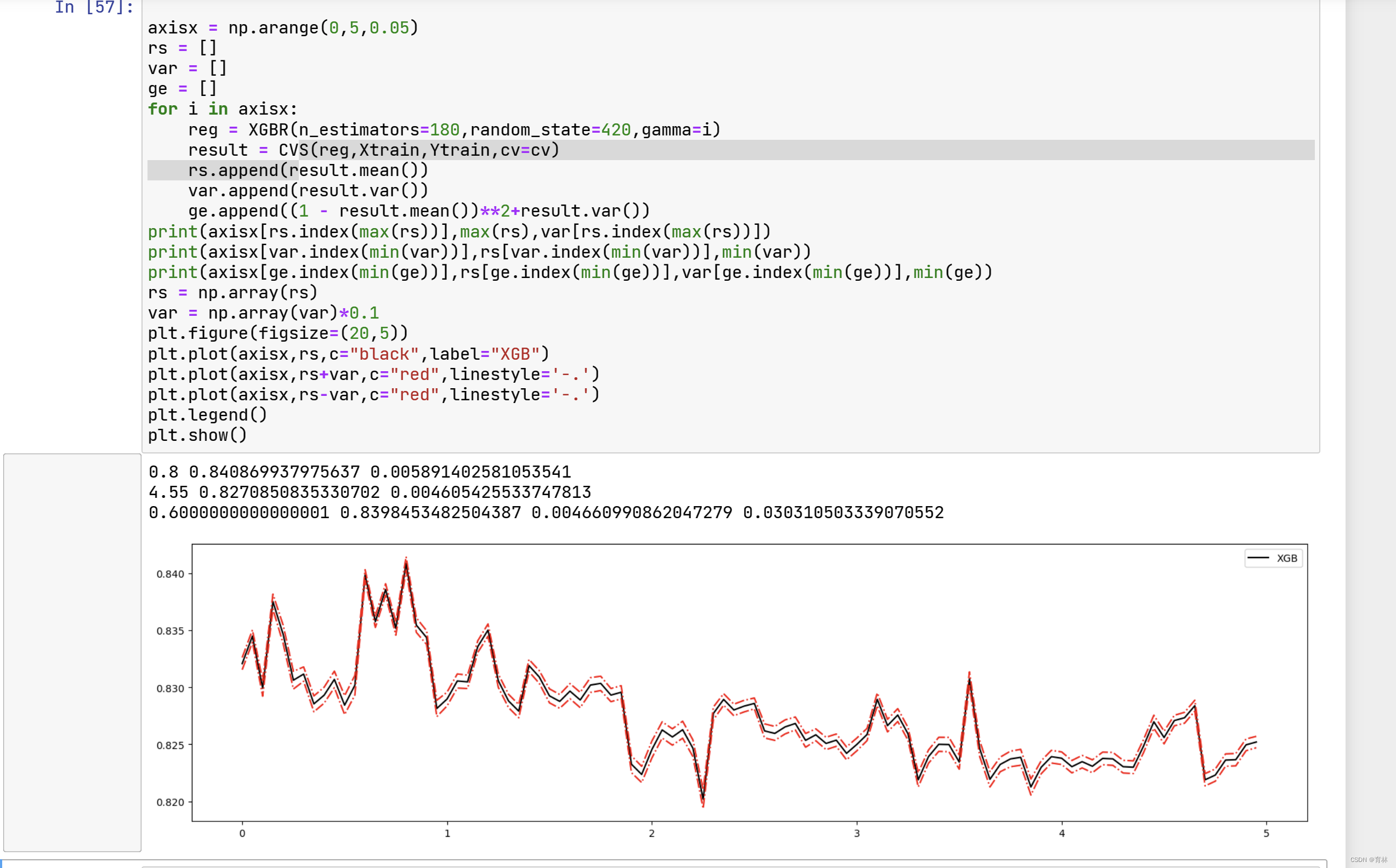Click the 0.840 y-axis tick label
1396x868 pixels.
click(171, 574)
